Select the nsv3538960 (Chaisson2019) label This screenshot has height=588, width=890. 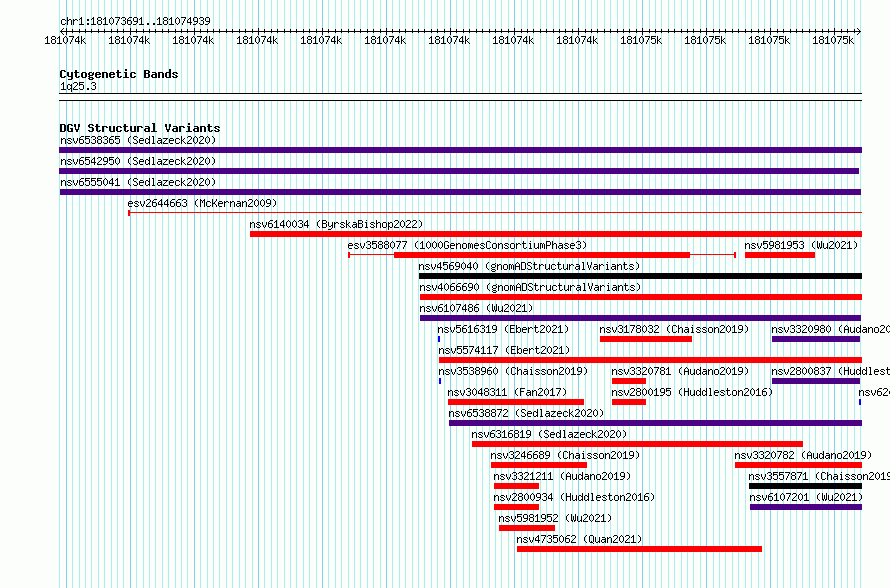tap(513, 371)
